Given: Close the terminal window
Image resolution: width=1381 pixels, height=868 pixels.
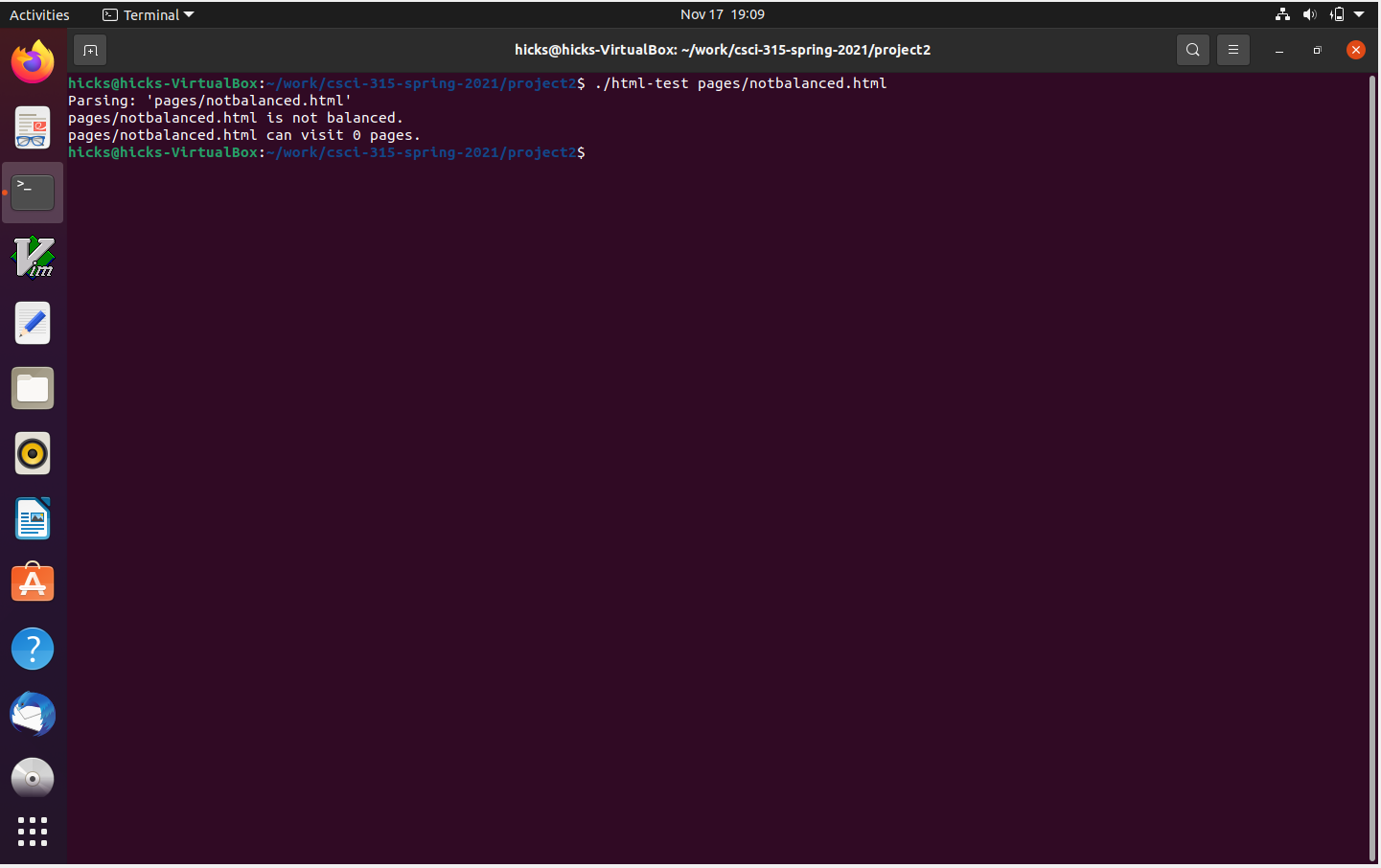Looking at the screenshot, I should [x=1355, y=50].
